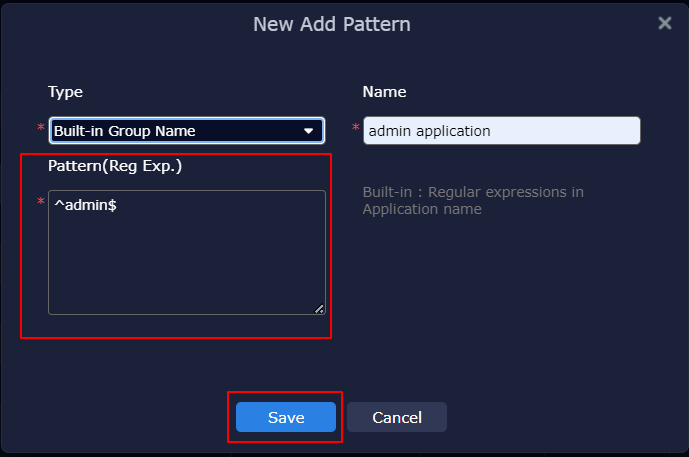The image size is (689, 457).
Task: Close the New Add Pattern dialog
Action: 664,23
